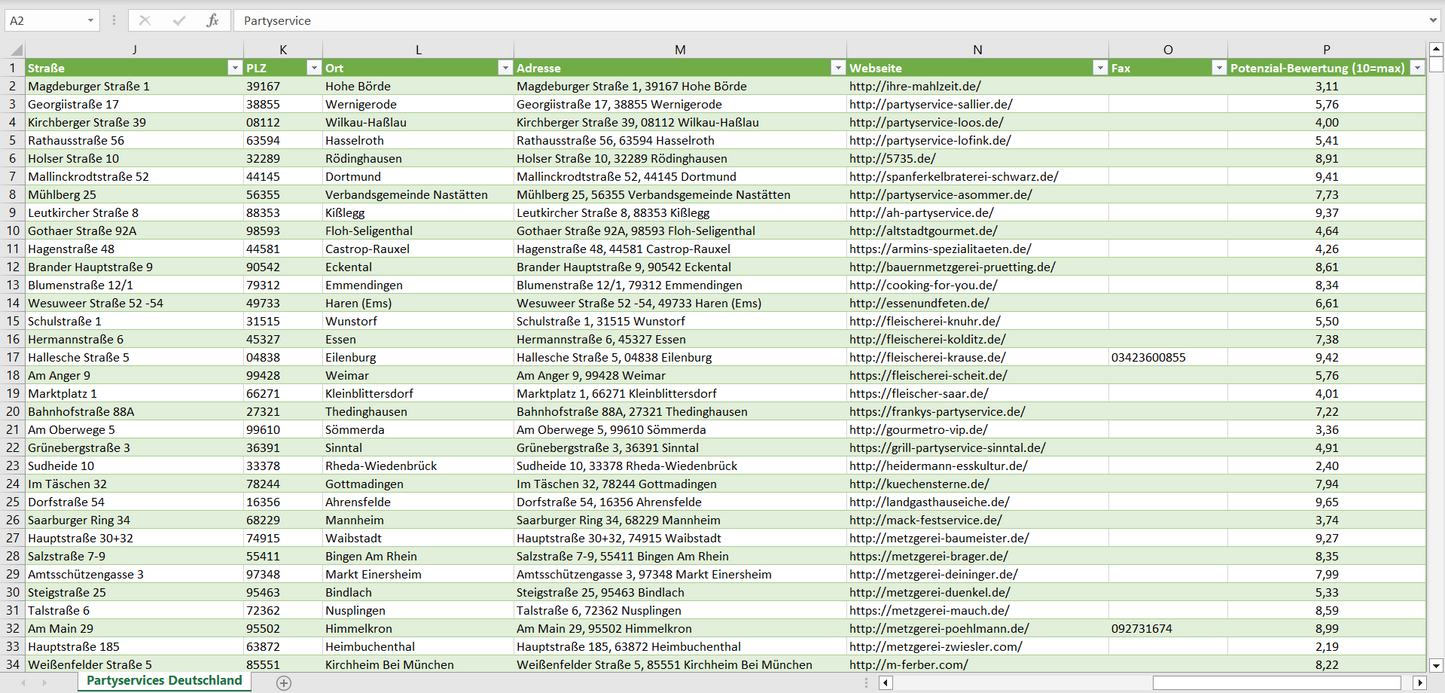Open the Webseite column filter dropdown

click(x=1097, y=68)
